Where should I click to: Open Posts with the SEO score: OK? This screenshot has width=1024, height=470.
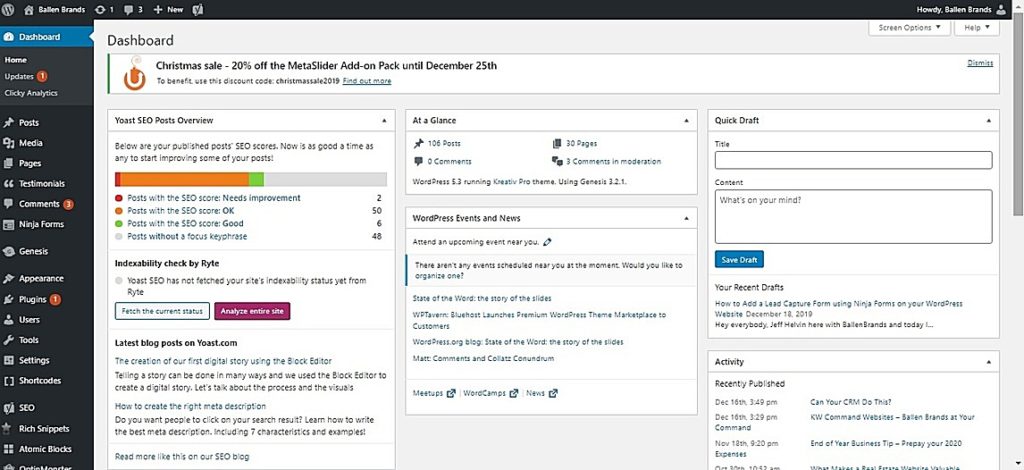pos(181,211)
